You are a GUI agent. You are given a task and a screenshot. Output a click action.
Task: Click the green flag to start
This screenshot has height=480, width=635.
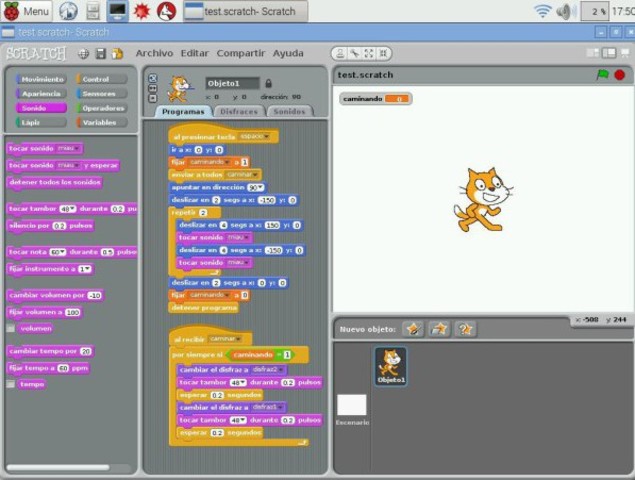pyautogui.click(x=603, y=75)
